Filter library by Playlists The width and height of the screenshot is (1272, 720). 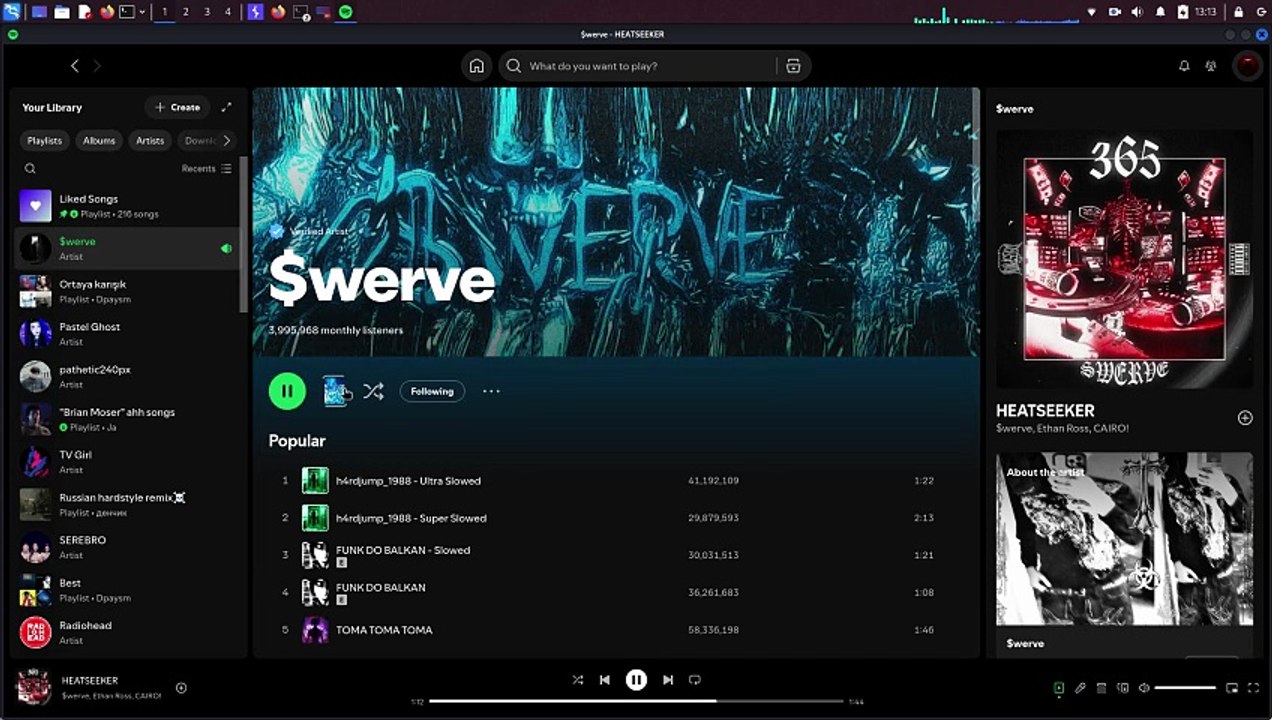[45, 141]
